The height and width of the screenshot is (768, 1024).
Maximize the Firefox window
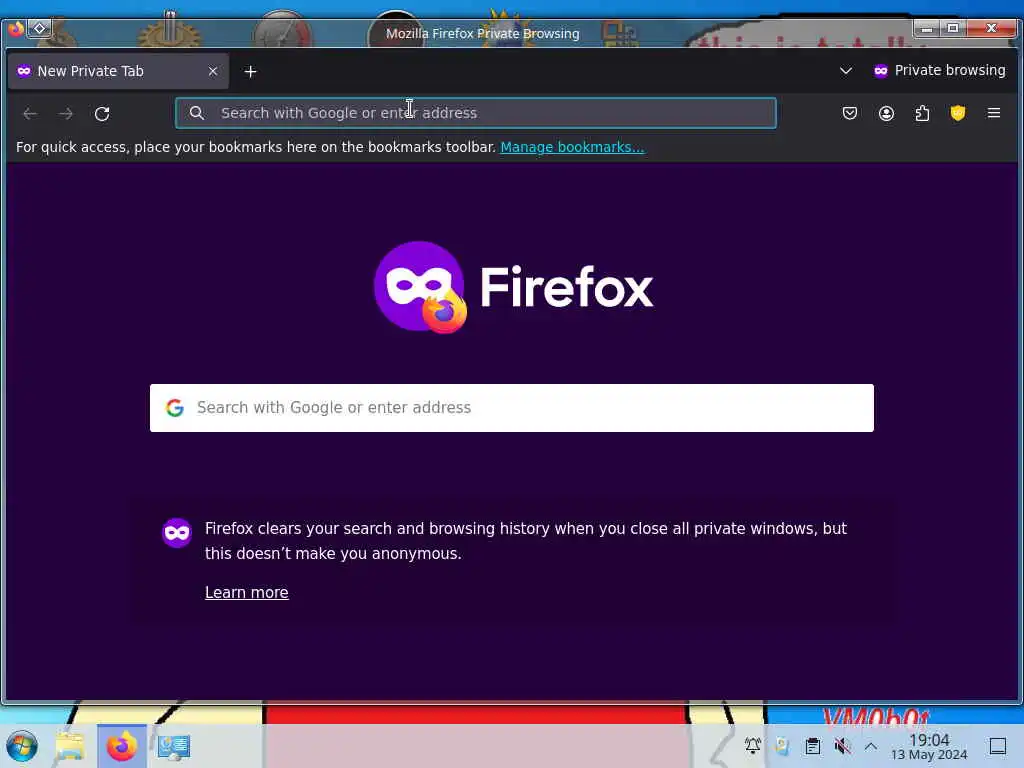pyautogui.click(x=953, y=28)
